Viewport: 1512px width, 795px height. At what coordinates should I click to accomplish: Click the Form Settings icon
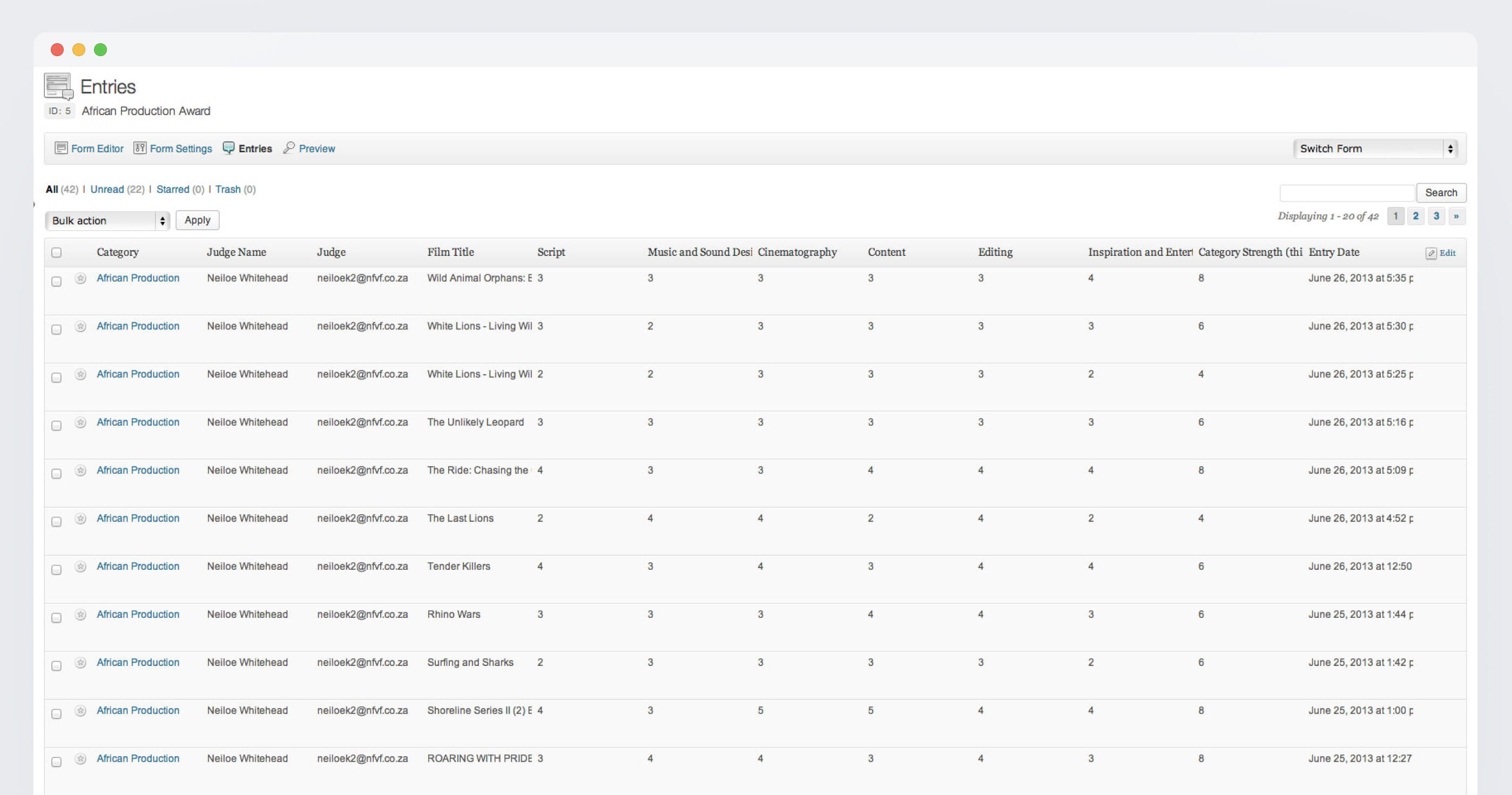pos(140,148)
